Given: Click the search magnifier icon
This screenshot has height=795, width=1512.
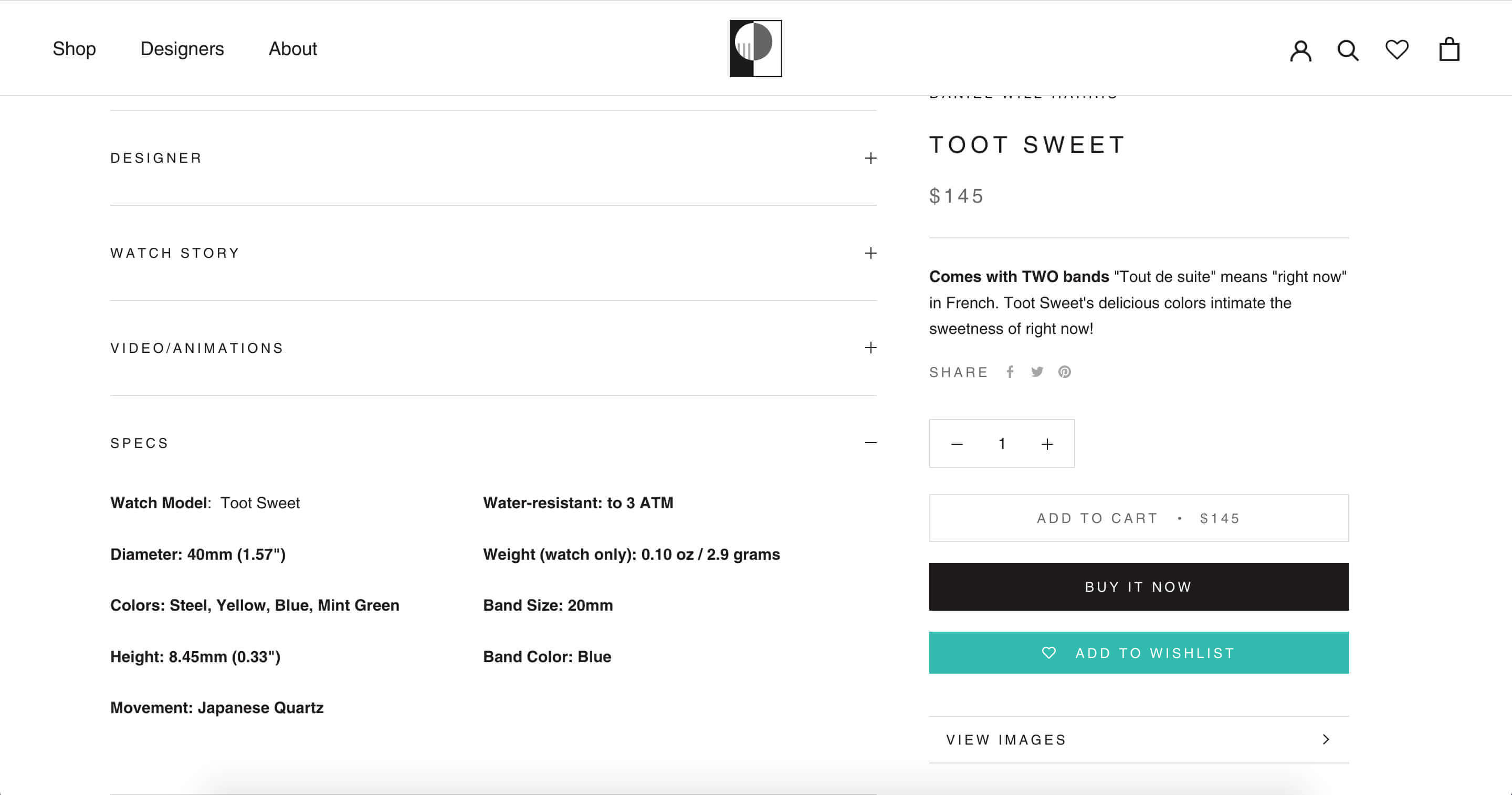Looking at the screenshot, I should (1348, 50).
